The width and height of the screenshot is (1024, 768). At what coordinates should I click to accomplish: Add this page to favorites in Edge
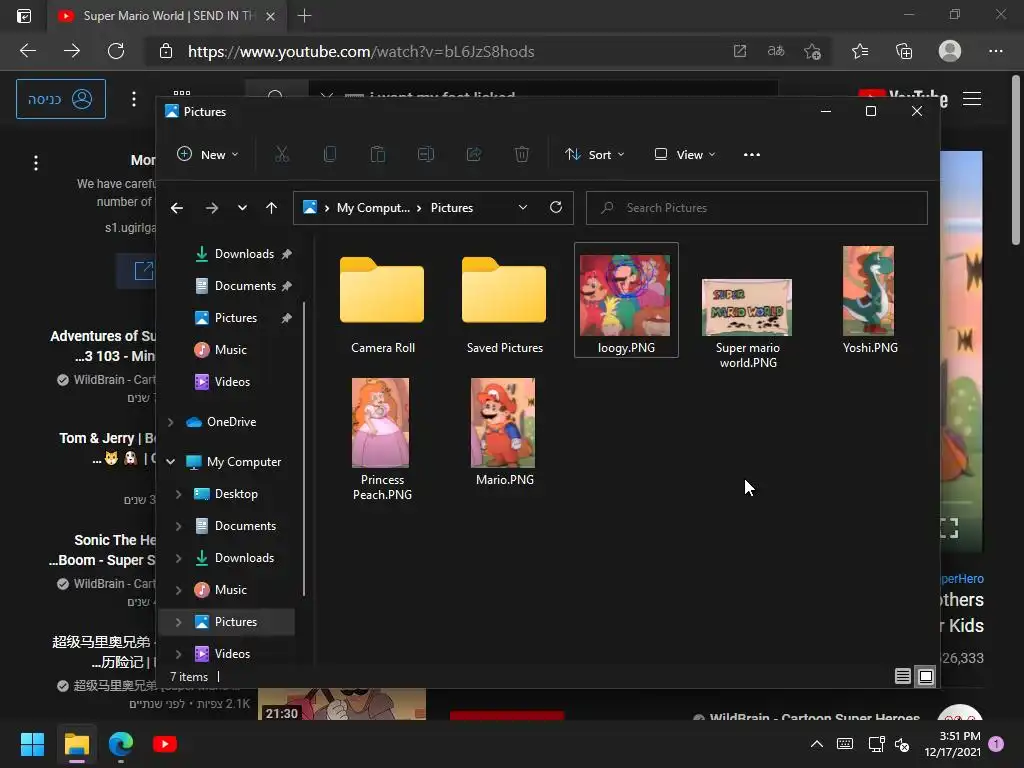click(812, 51)
